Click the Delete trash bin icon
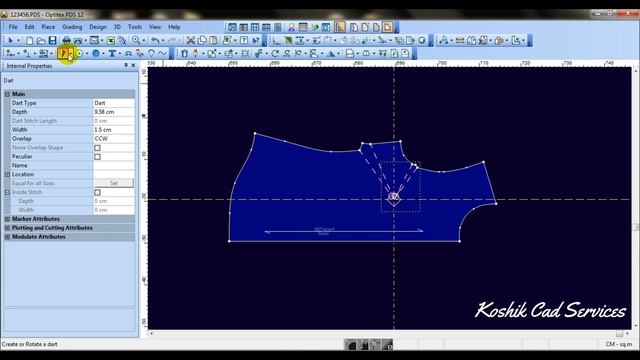640x360 pixels. tap(184, 53)
